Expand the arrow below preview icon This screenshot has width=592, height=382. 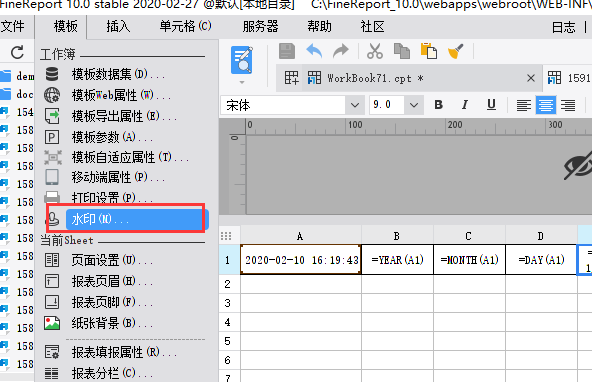click(242, 82)
